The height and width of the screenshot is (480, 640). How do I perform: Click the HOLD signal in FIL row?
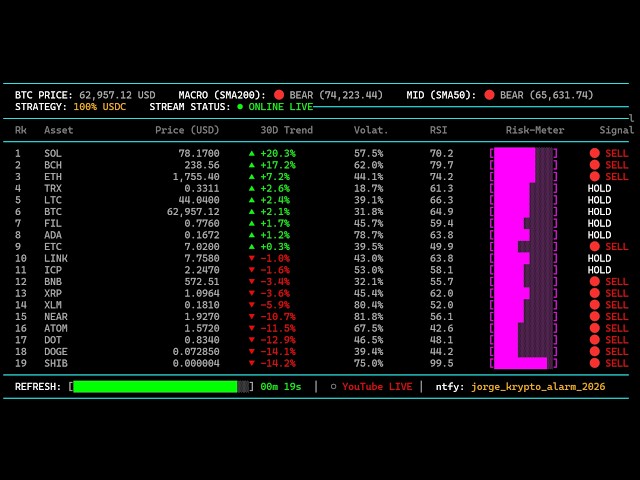600,223
